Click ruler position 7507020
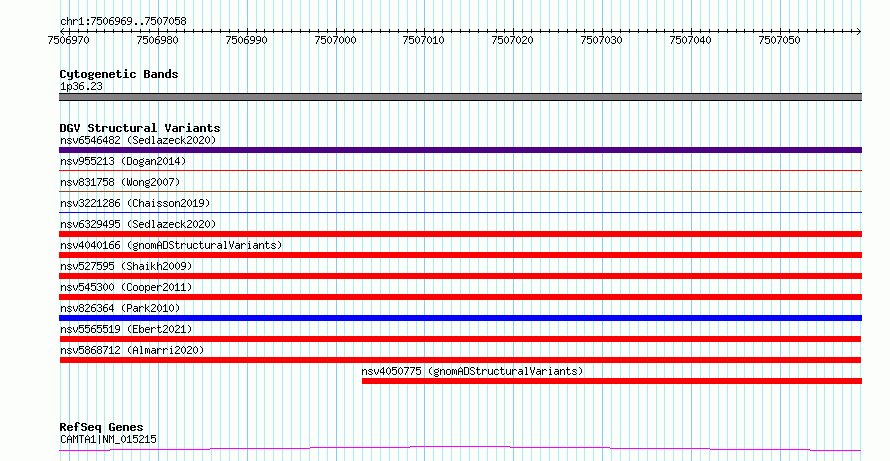 (x=513, y=40)
